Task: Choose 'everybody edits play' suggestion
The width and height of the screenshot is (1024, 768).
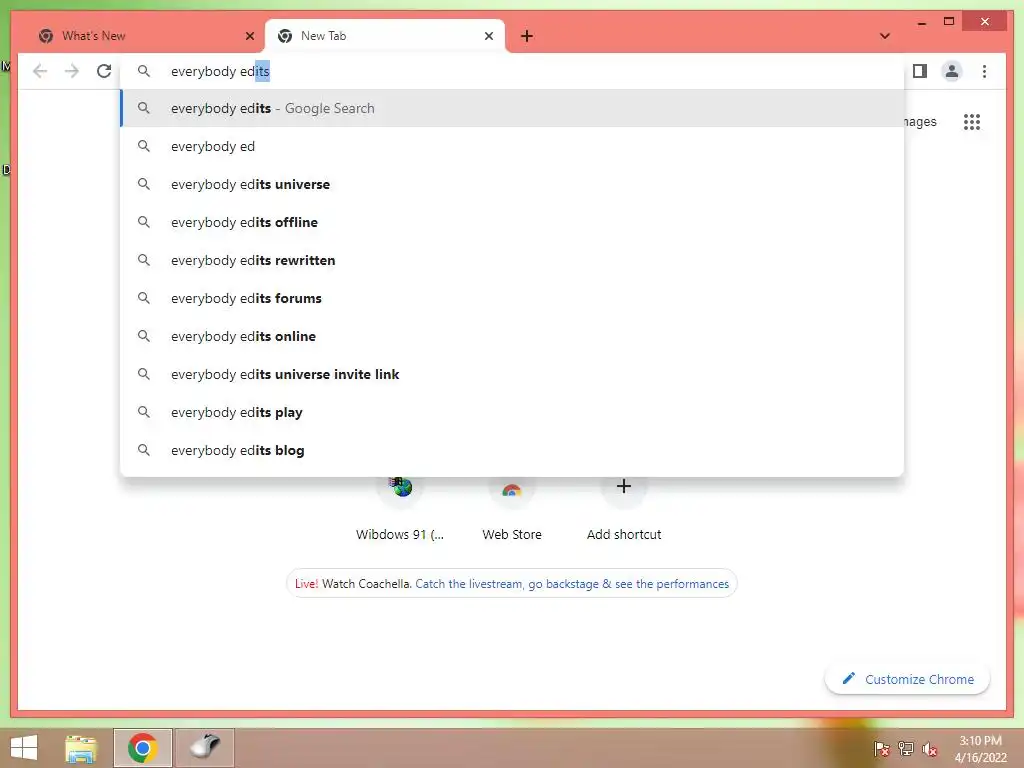Action: 512,412
